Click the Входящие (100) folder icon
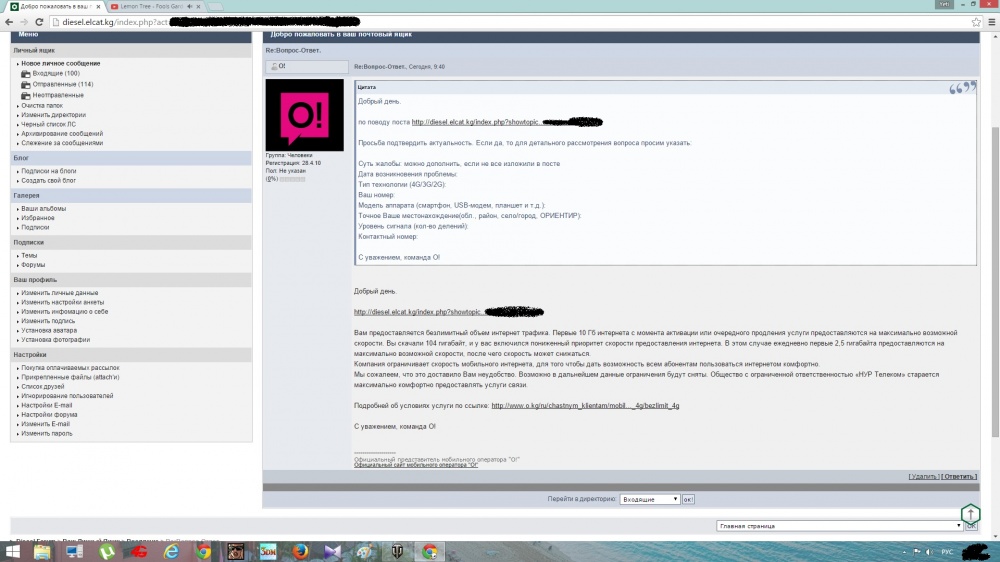The height and width of the screenshot is (562, 1000). pos(26,74)
